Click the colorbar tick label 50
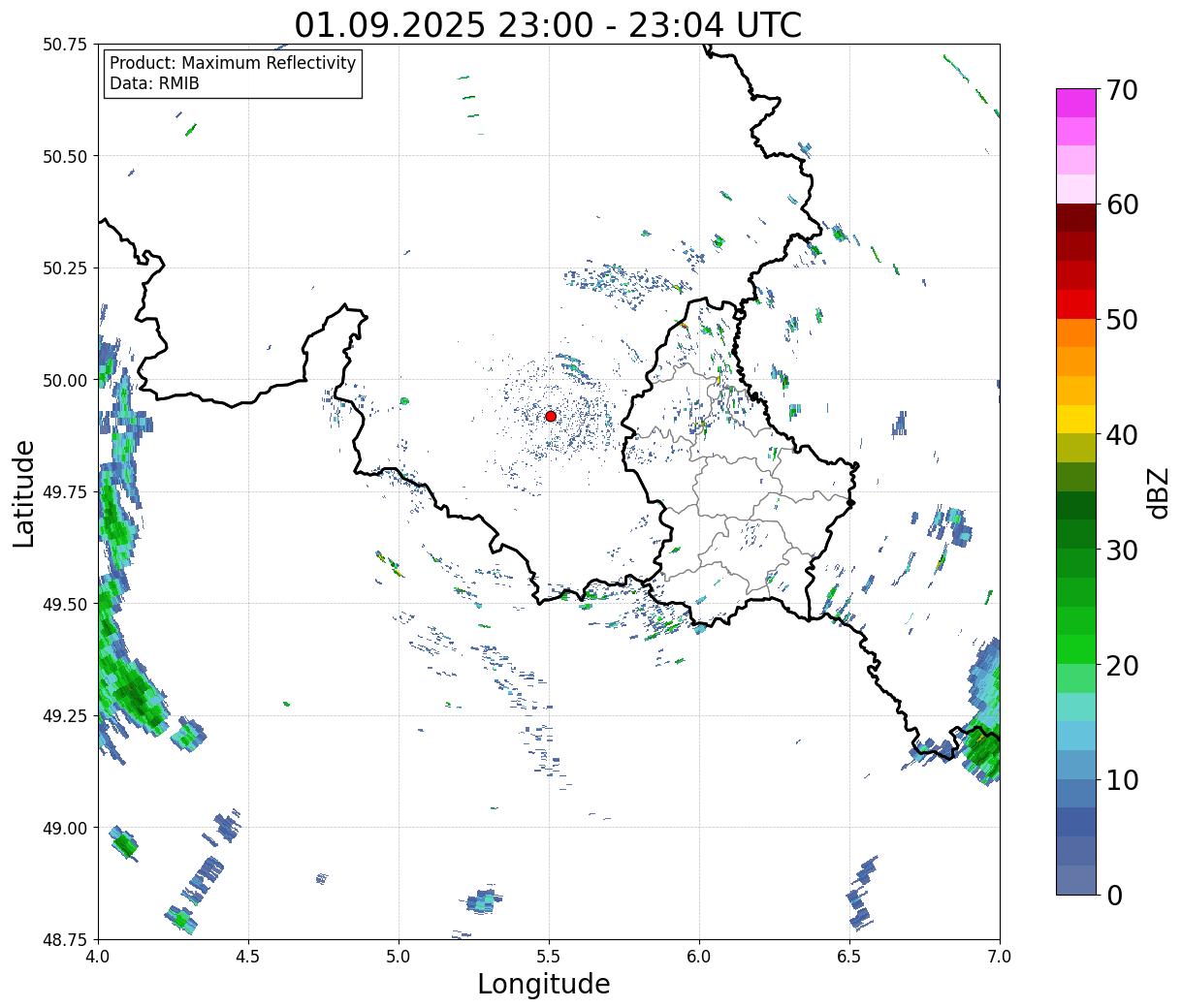Screen dimensions: 1182x1008 tap(1122, 320)
